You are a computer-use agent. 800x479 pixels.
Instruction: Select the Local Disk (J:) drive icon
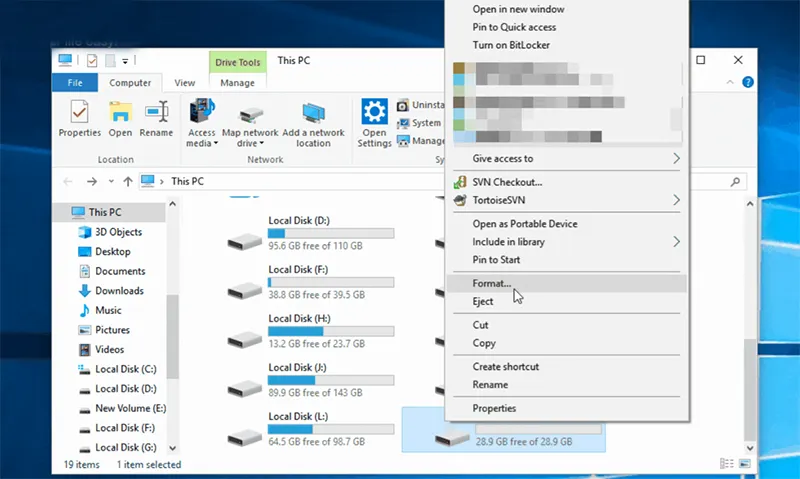click(x=245, y=388)
